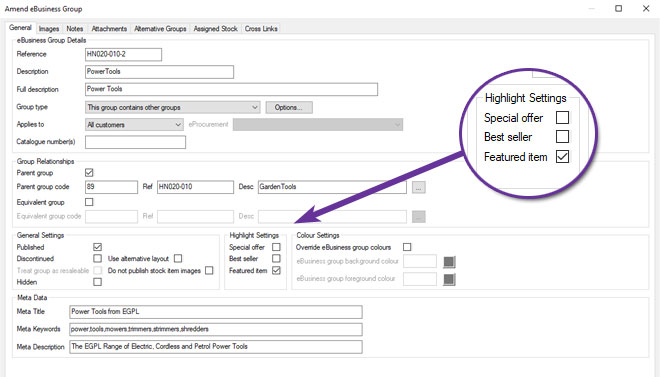Click Treat group as resaleable checkbox

97,270
